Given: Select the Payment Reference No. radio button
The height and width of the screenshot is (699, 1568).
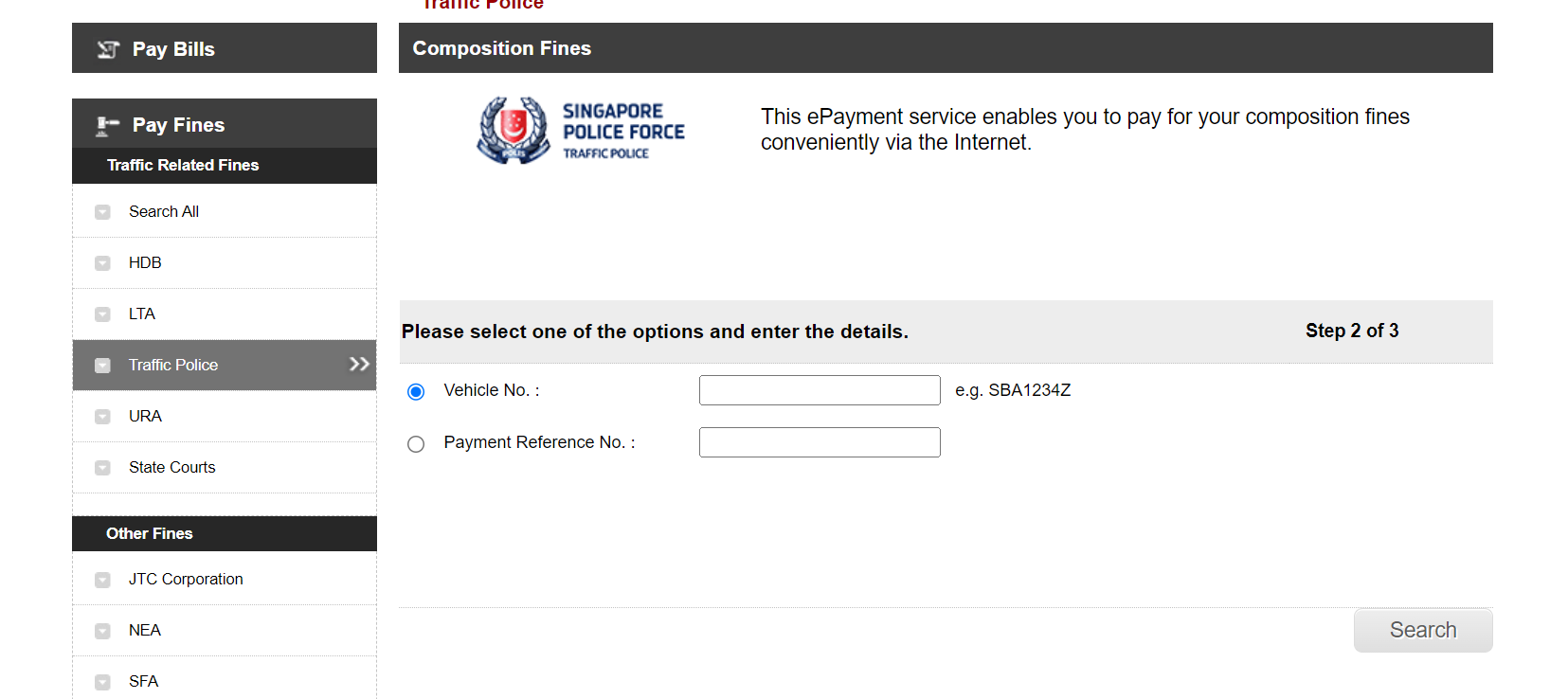Looking at the screenshot, I should (x=416, y=444).
